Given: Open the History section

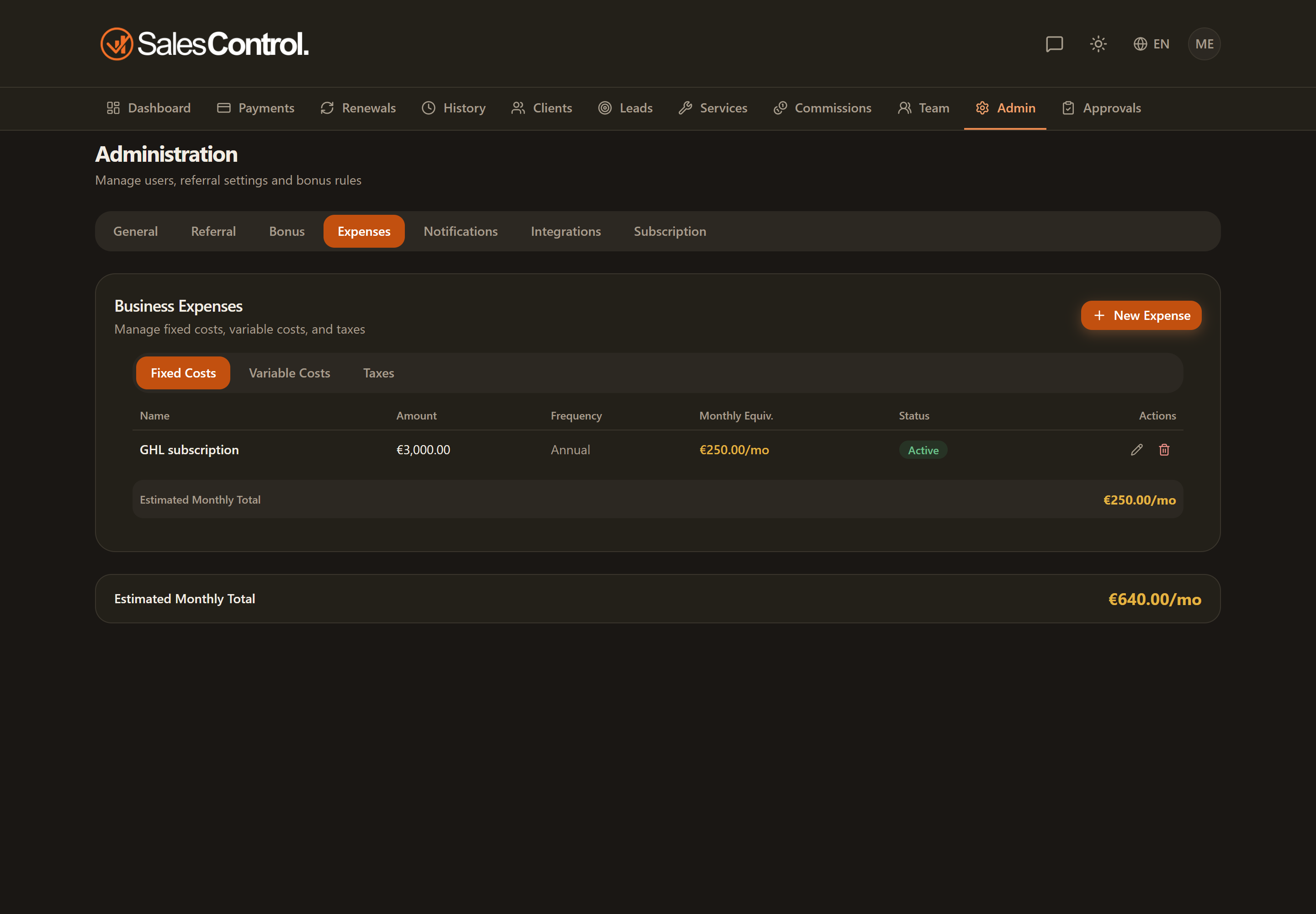Looking at the screenshot, I should tap(454, 108).
